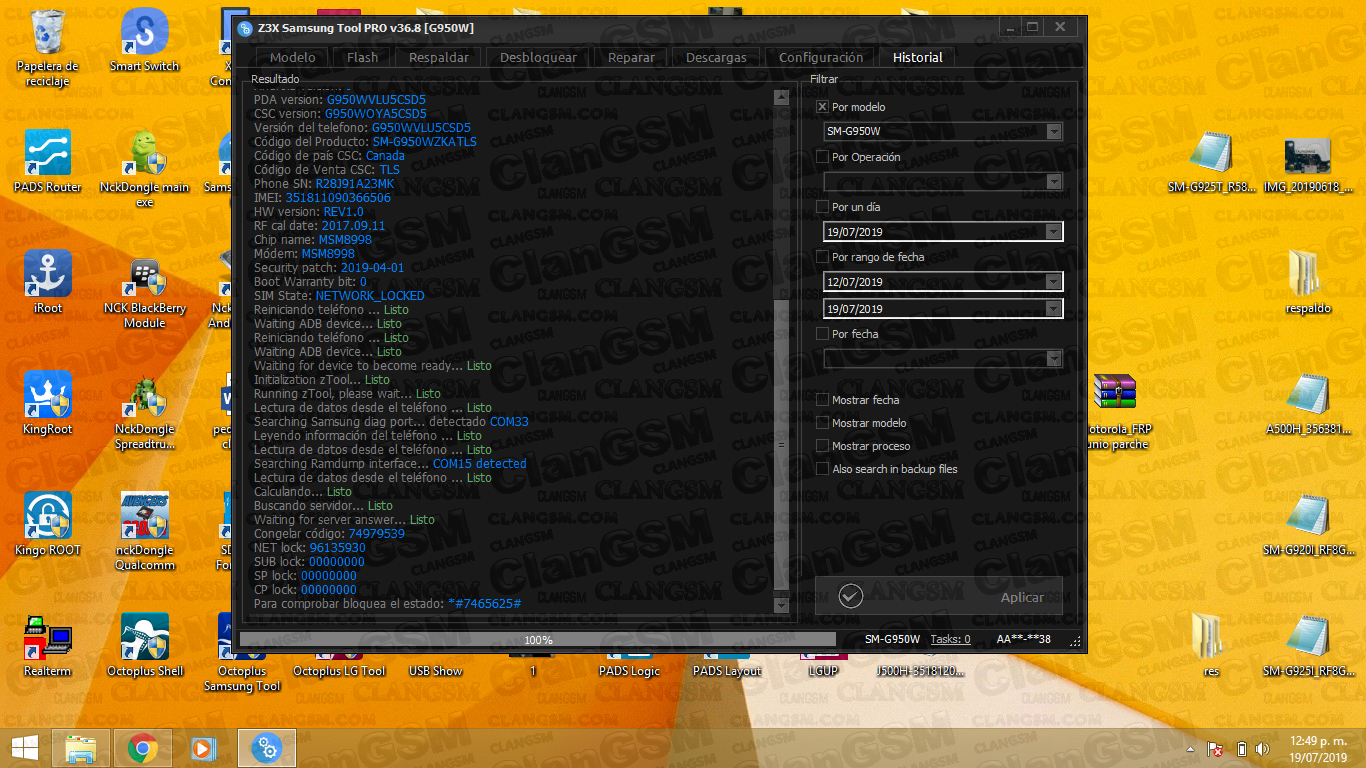
Task: Open the Action Center flag tray icon
Action: click(x=1216, y=748)
